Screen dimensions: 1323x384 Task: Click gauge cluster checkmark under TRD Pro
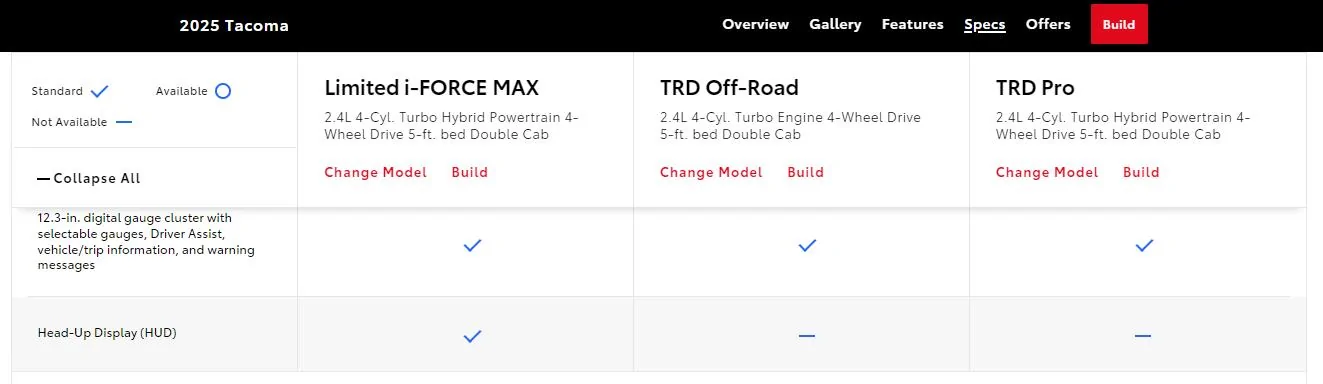coord(1144,245)
